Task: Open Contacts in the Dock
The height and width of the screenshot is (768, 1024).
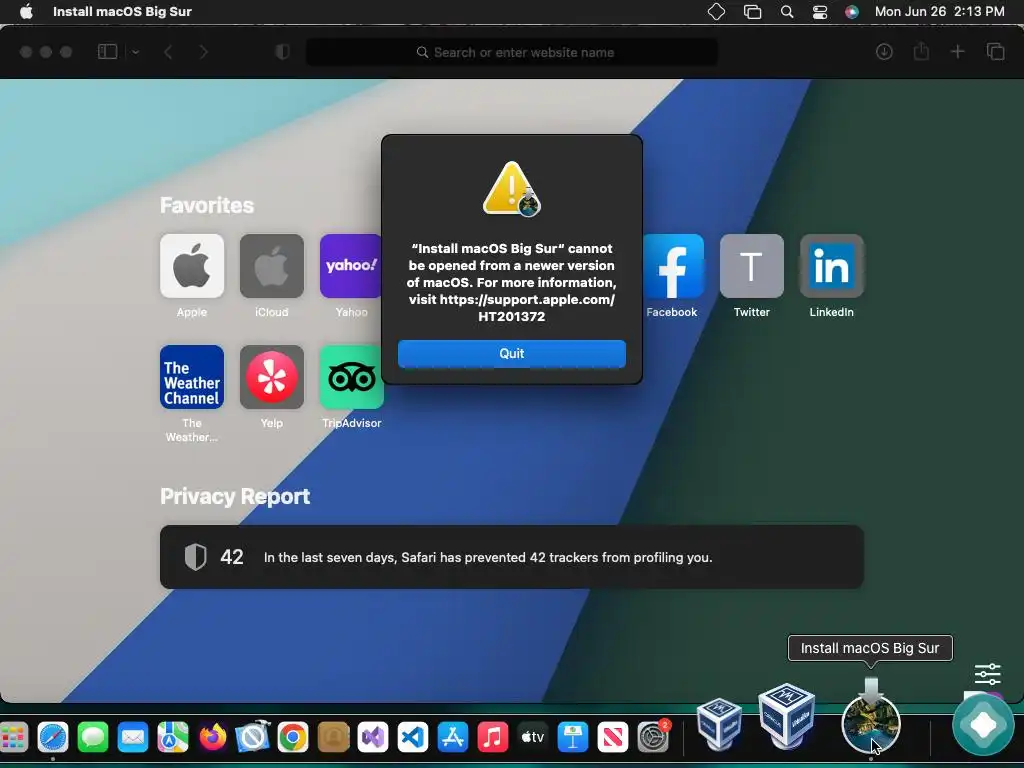Action: tap(333, 738)
